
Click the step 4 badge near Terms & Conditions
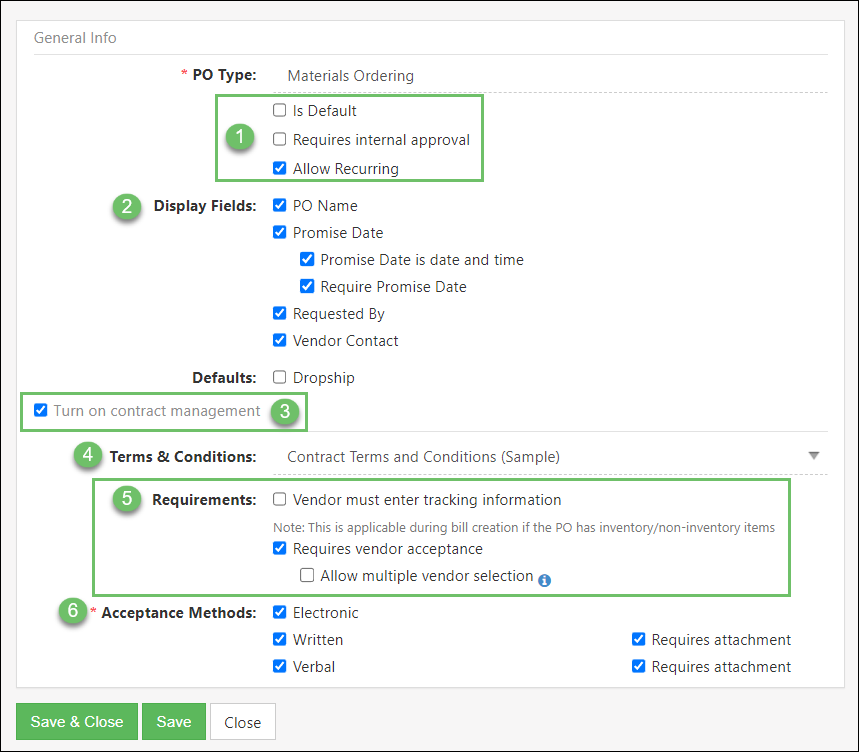87,455
